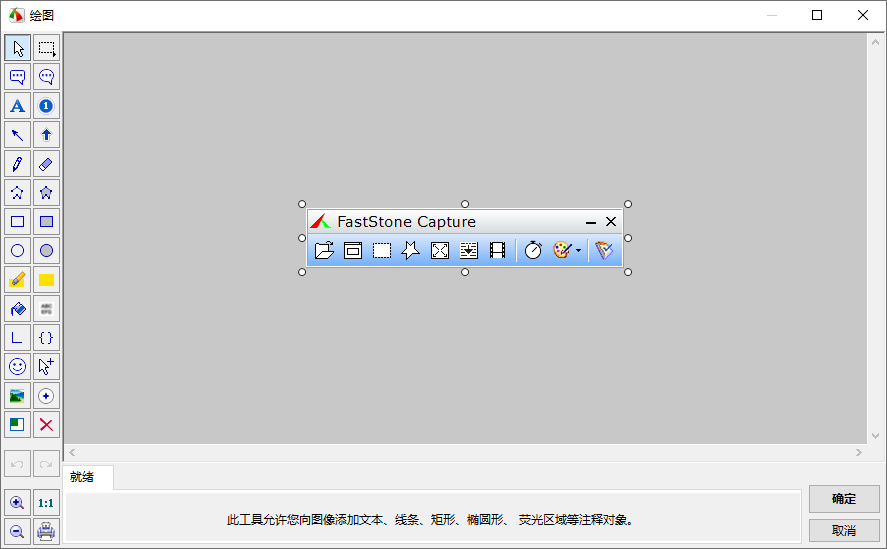Click the zoom in magnifier button
Image resolution: width=887 pixels, height=549 pixels.
pyautogui.click(x=18, y=503)
